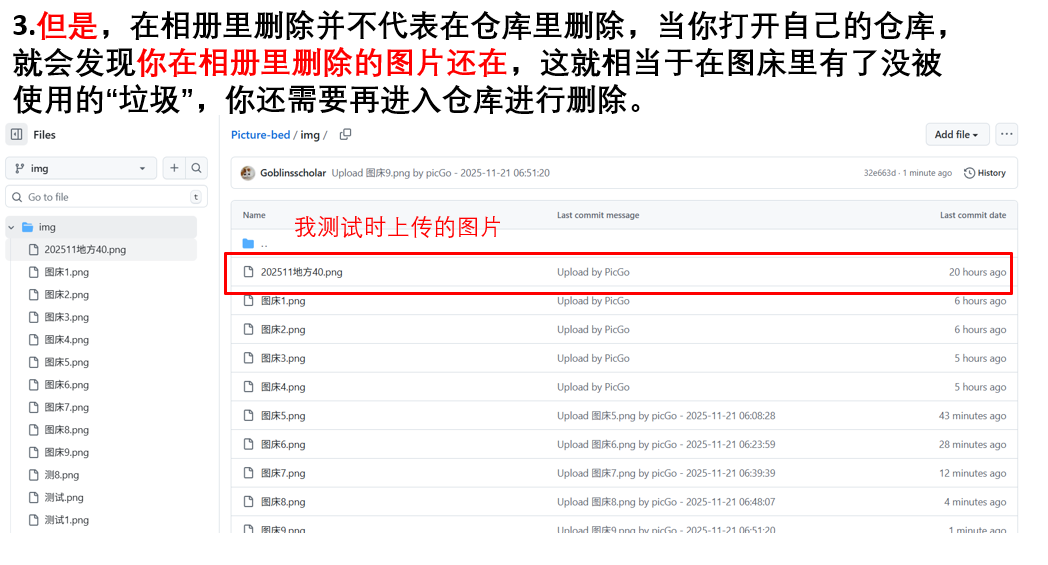Click file icon beside 图床1.png in tree
Screen dimensions: 1048x565
click(33, 272)
